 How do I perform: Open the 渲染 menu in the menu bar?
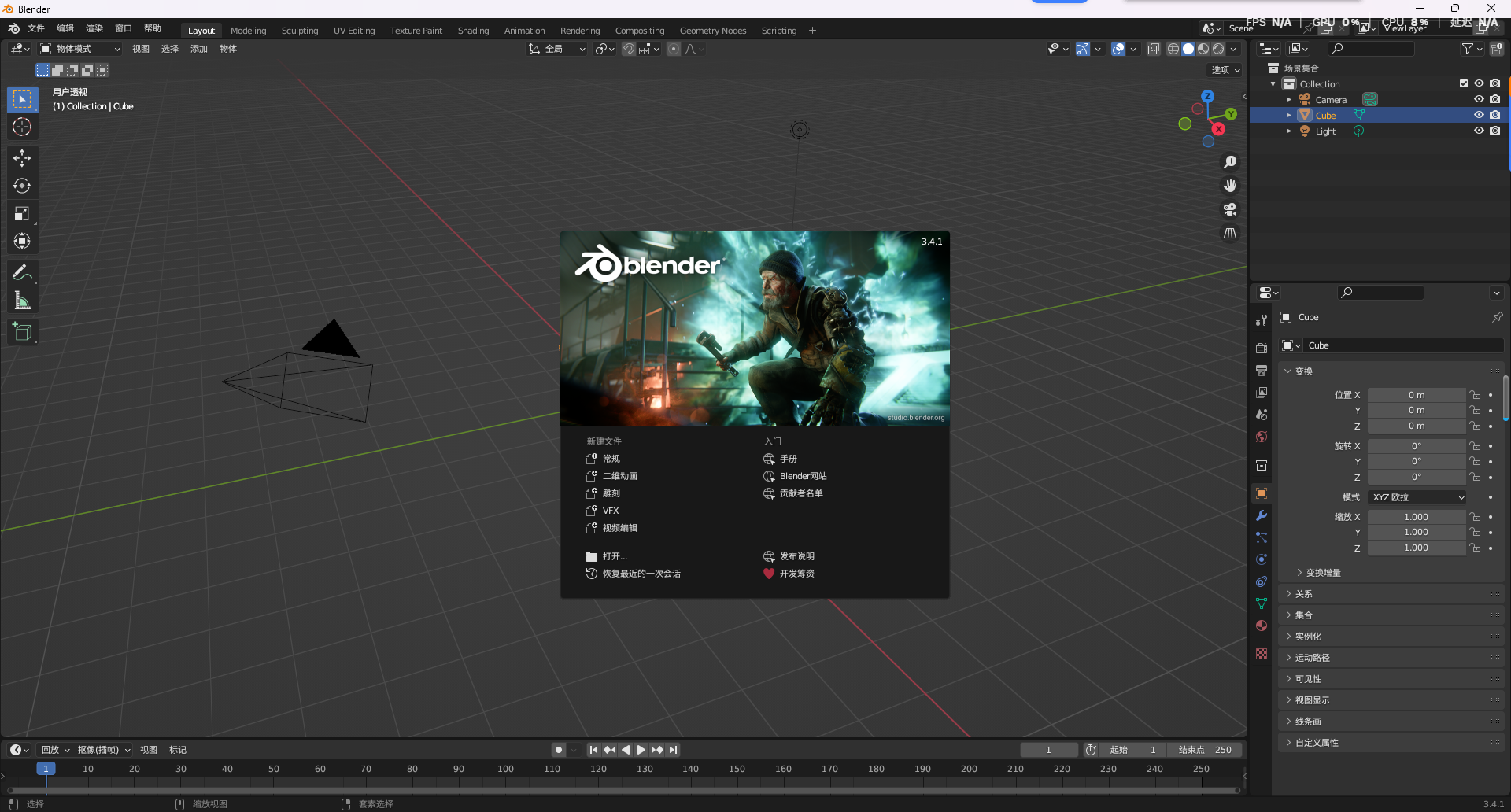(94, 28)
